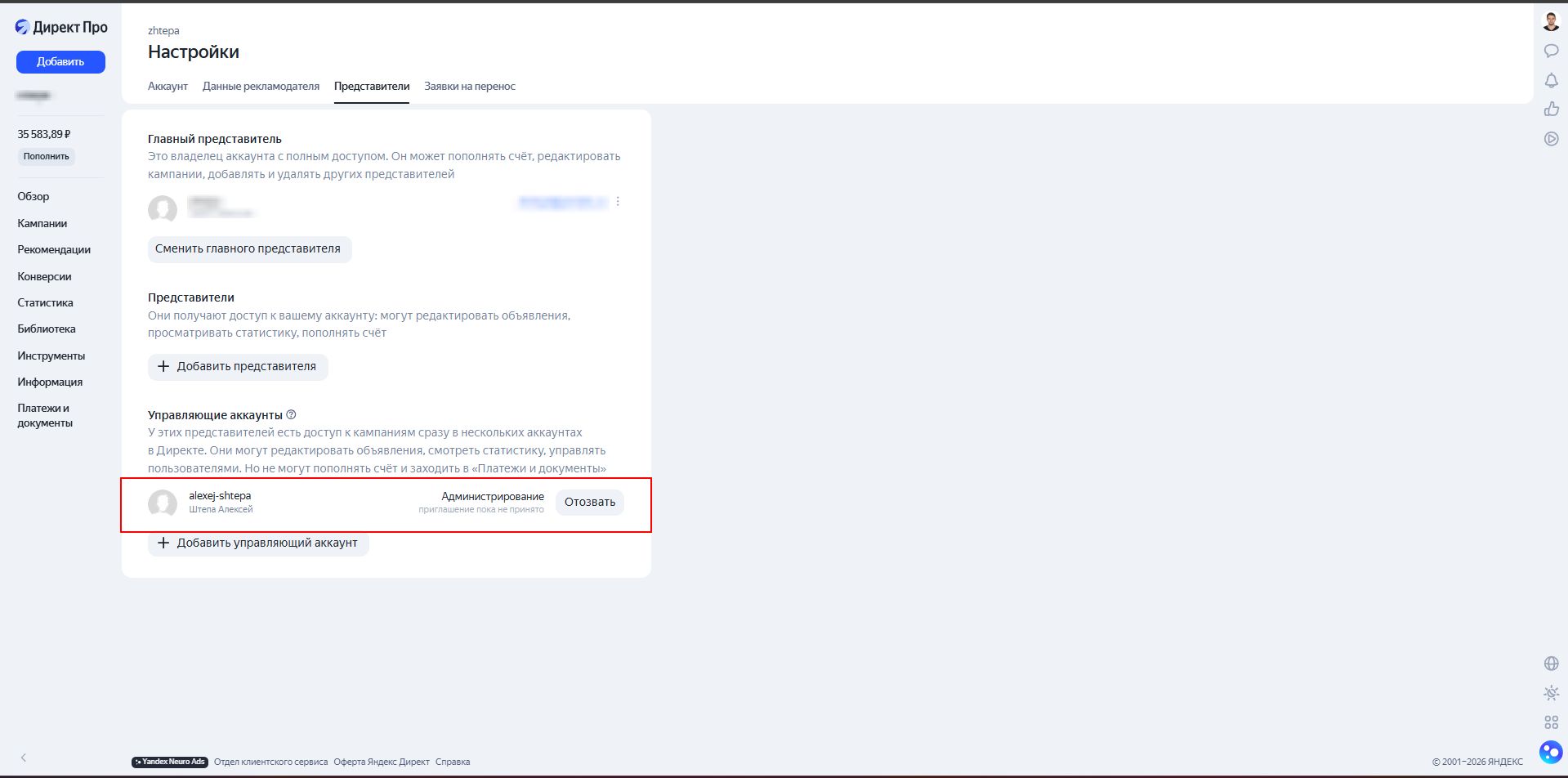Click the zhtepa account name above heading
Image resolution: width=1568 pixels, height=778 pixels.
pos(163,30)
